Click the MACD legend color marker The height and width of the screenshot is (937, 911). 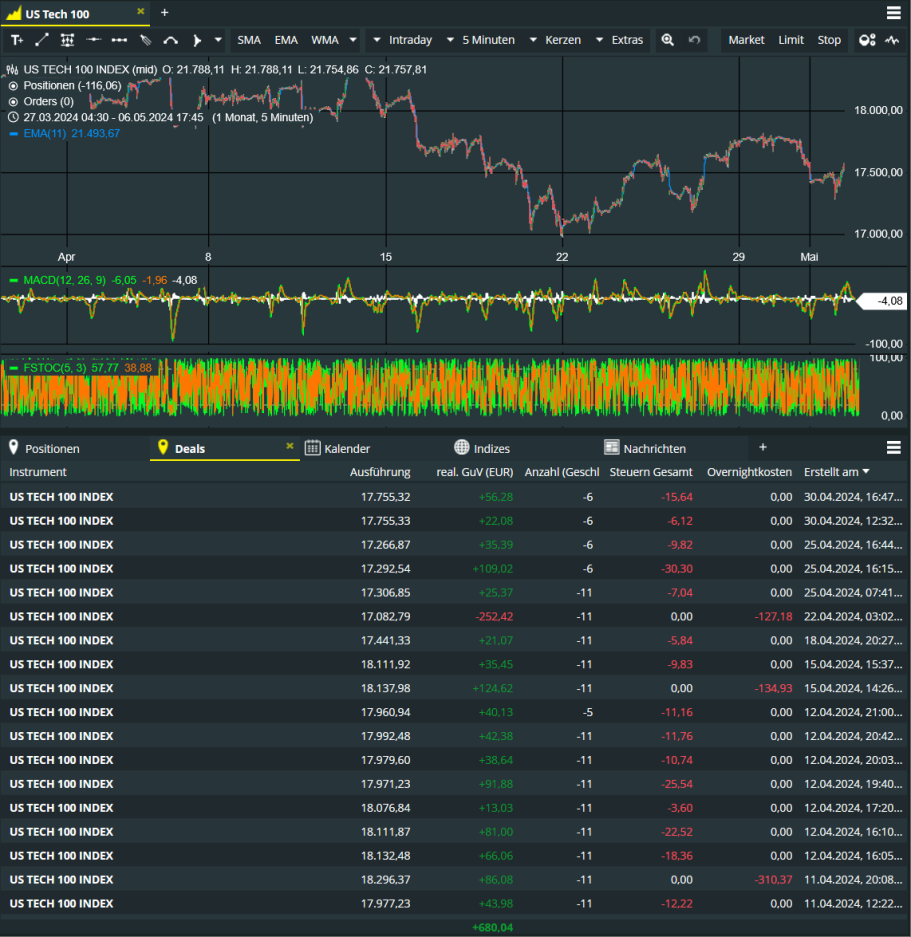[14, 280]
